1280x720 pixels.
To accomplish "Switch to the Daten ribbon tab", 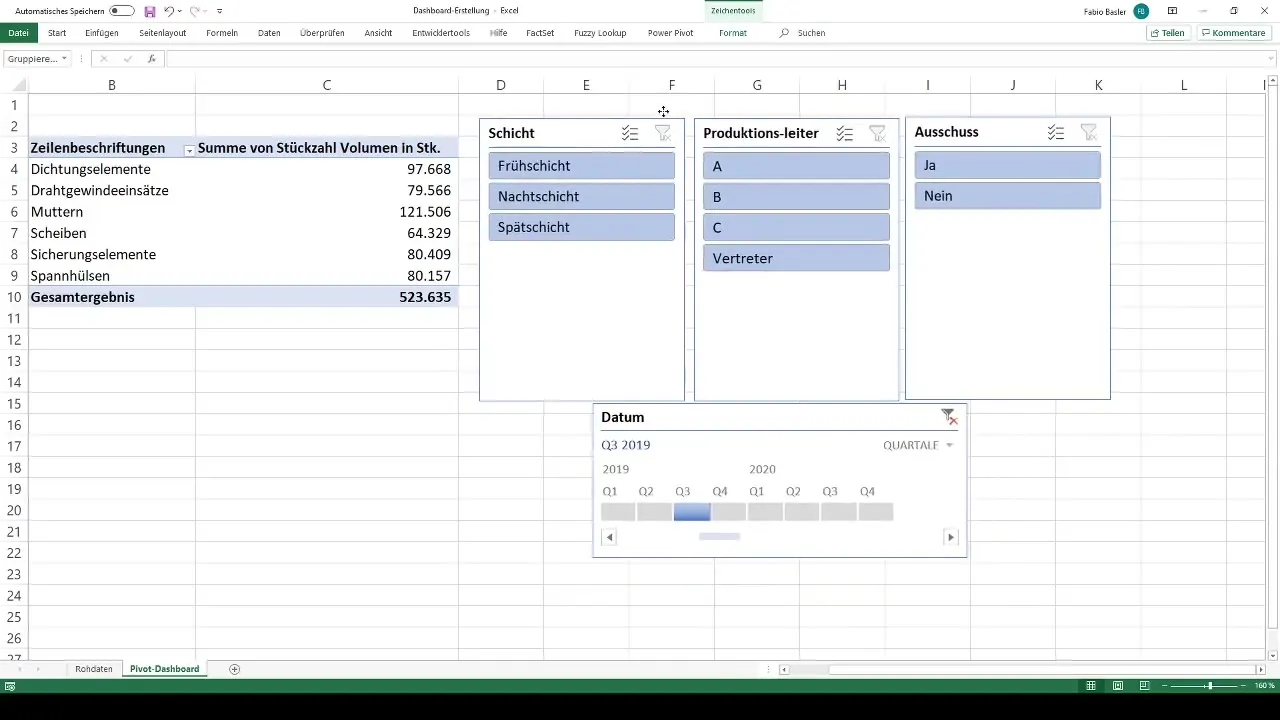I will (269, 33).
